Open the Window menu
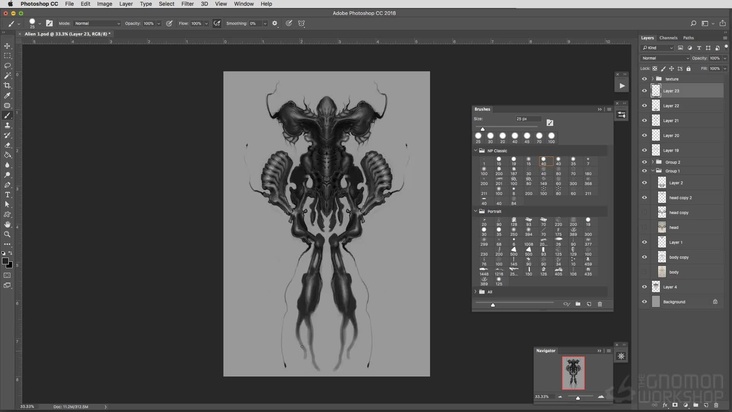 point(244,4)
